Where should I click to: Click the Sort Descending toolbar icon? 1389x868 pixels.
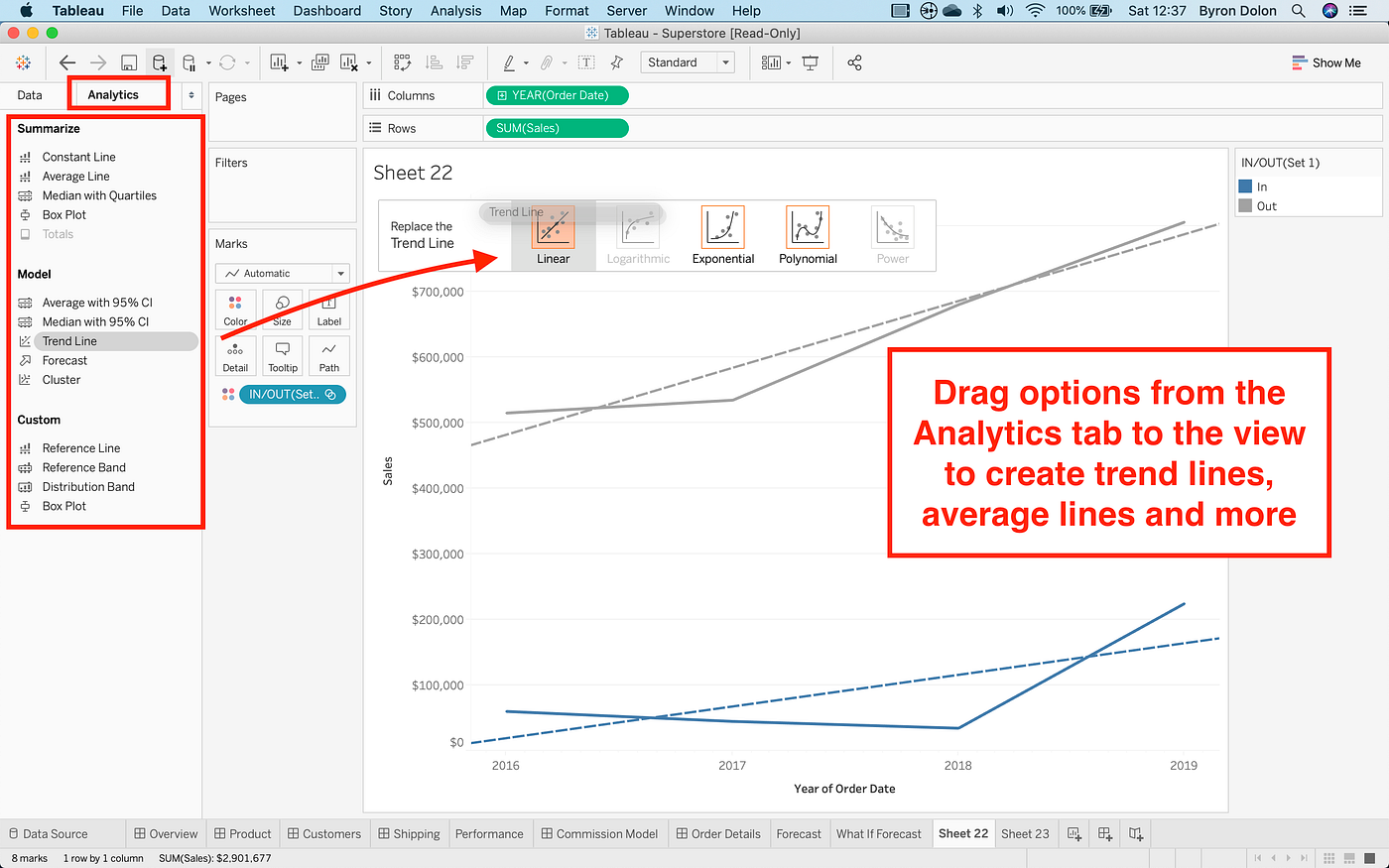464,62
